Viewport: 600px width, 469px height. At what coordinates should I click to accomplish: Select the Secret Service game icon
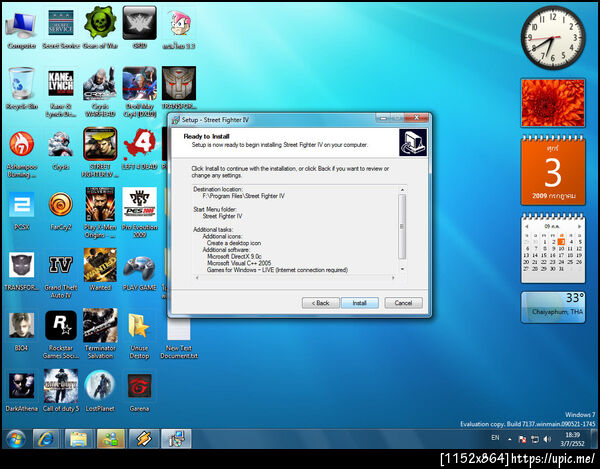61,30
